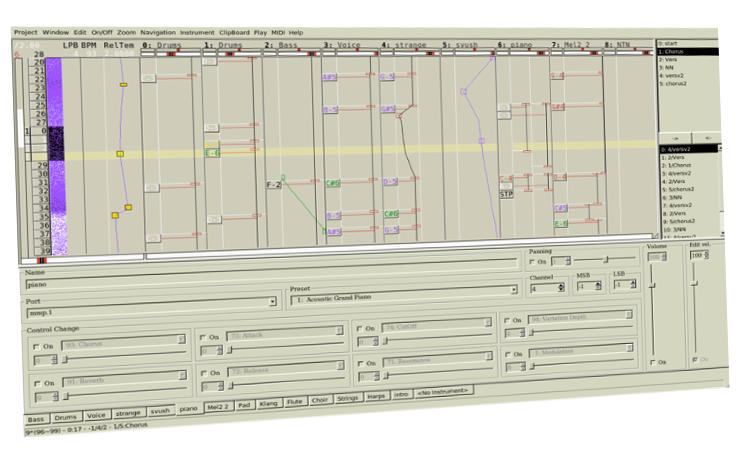This screenshot has height=450, width=739.
Task: Select block 0: start in the block list
Action: (688, 43)
